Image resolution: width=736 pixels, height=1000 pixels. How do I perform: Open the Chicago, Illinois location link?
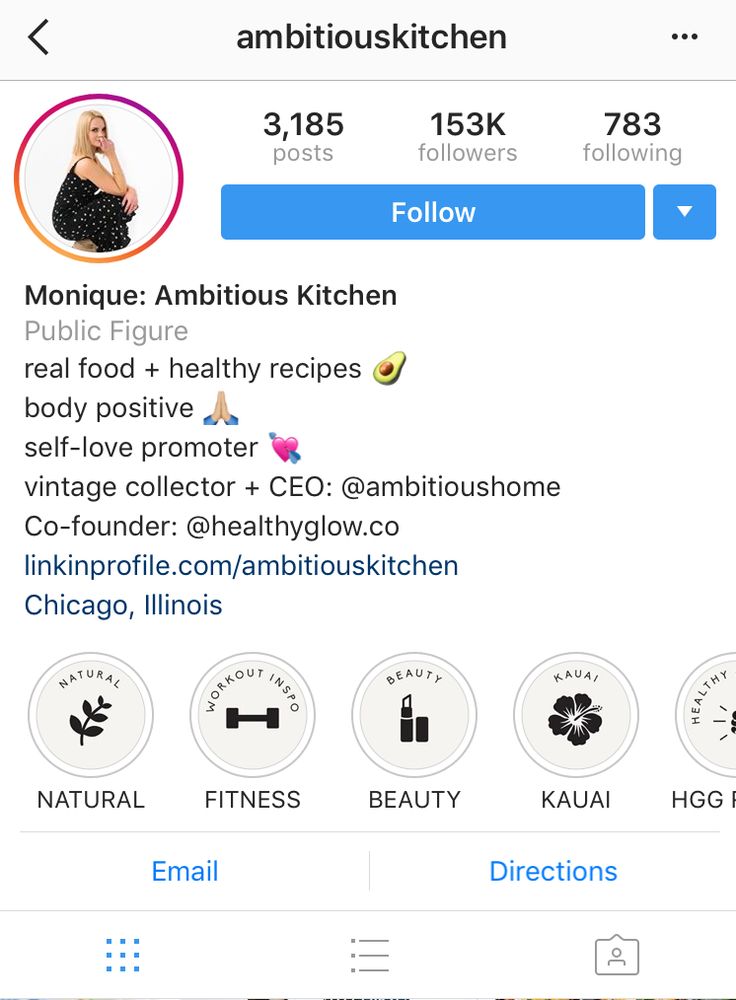point(123,605)
